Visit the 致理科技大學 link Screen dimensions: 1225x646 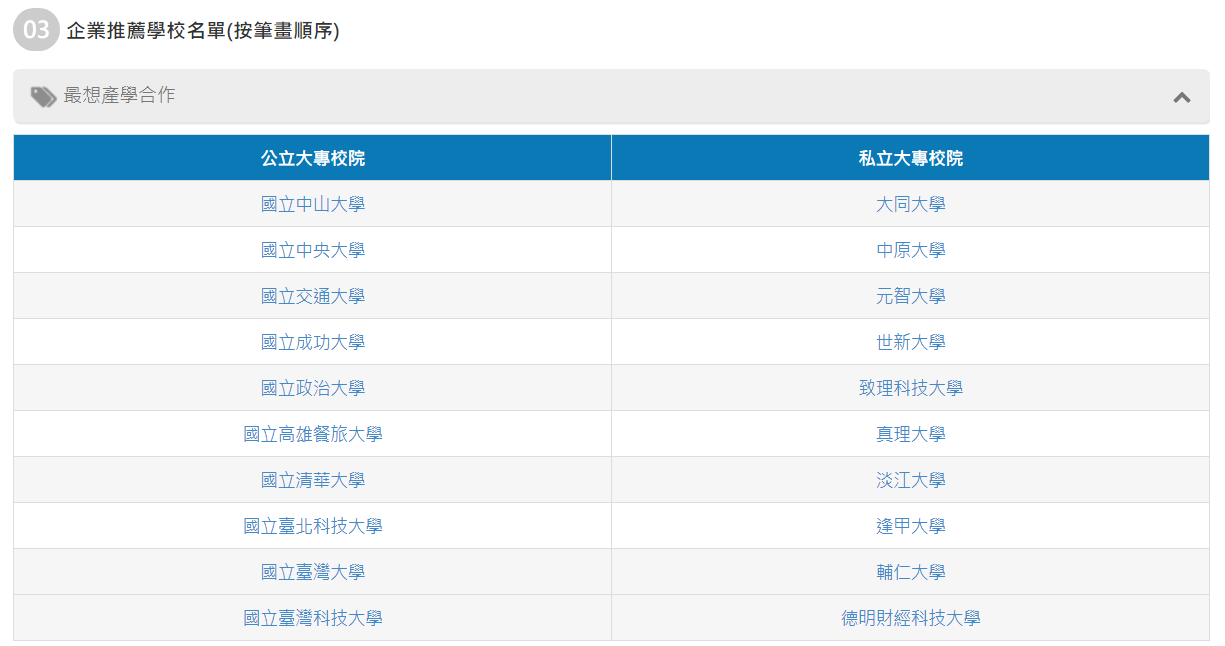click(911, 388)
